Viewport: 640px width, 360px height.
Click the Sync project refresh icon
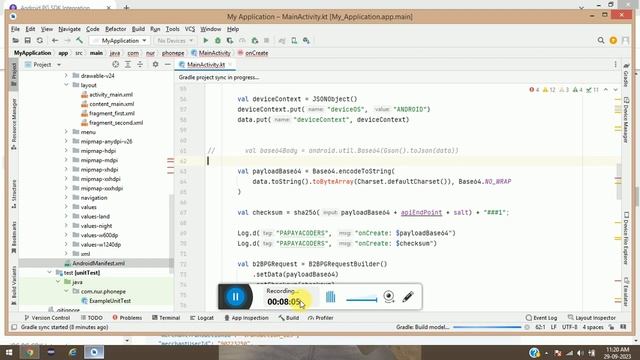pos(40,40)
